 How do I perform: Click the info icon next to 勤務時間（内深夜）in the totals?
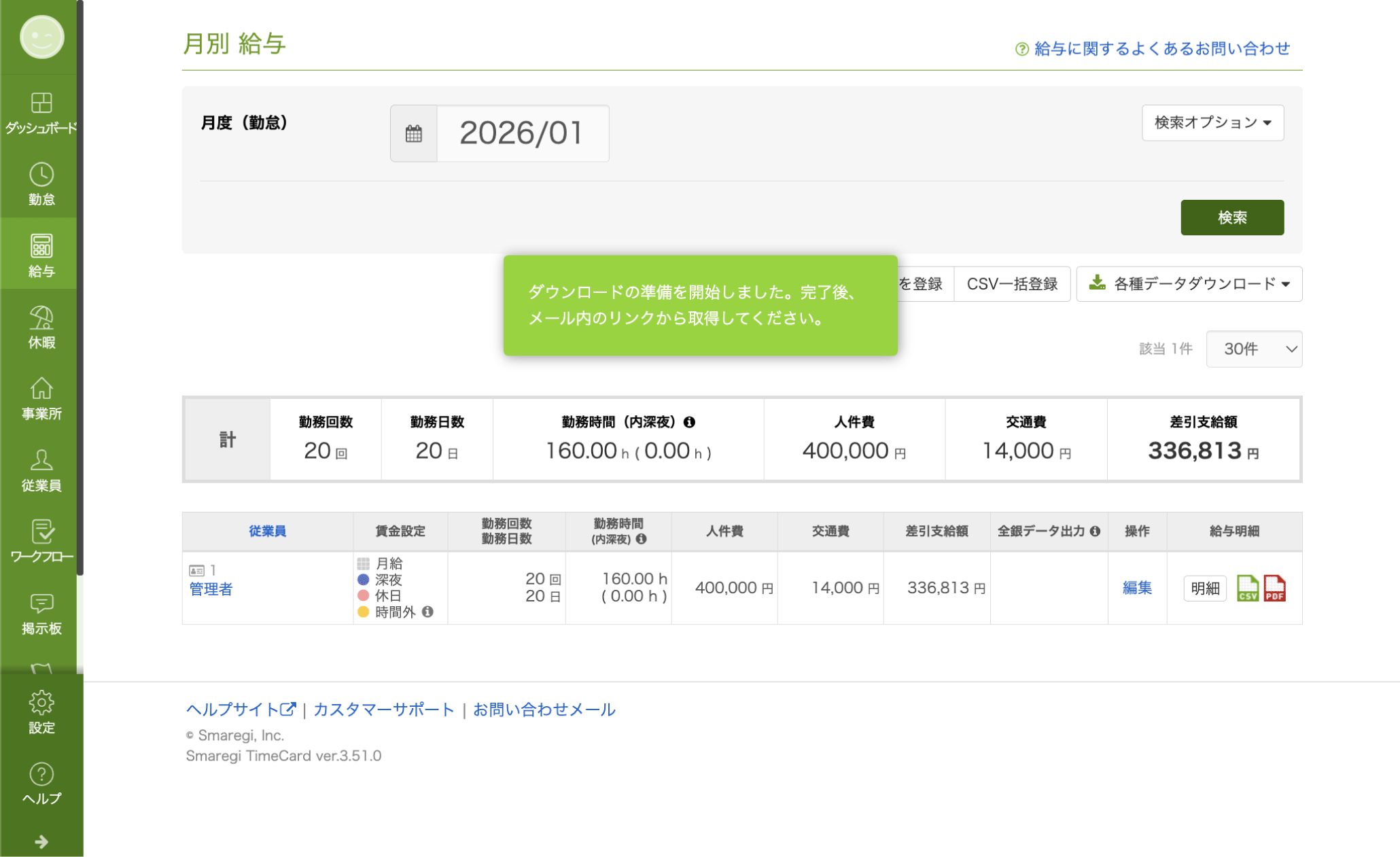pos(689,422)
